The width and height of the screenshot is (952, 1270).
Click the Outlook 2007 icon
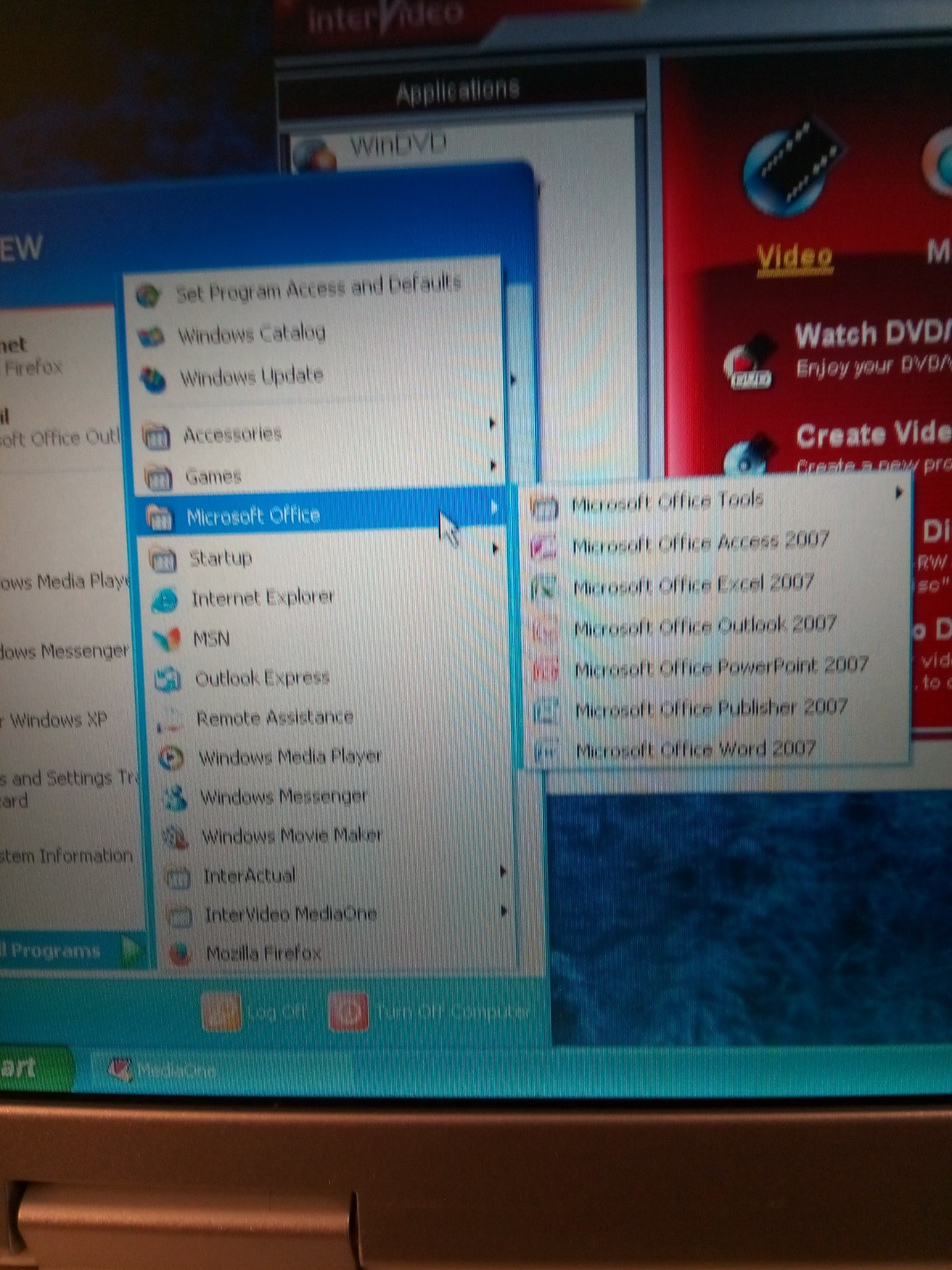[545, 629]
